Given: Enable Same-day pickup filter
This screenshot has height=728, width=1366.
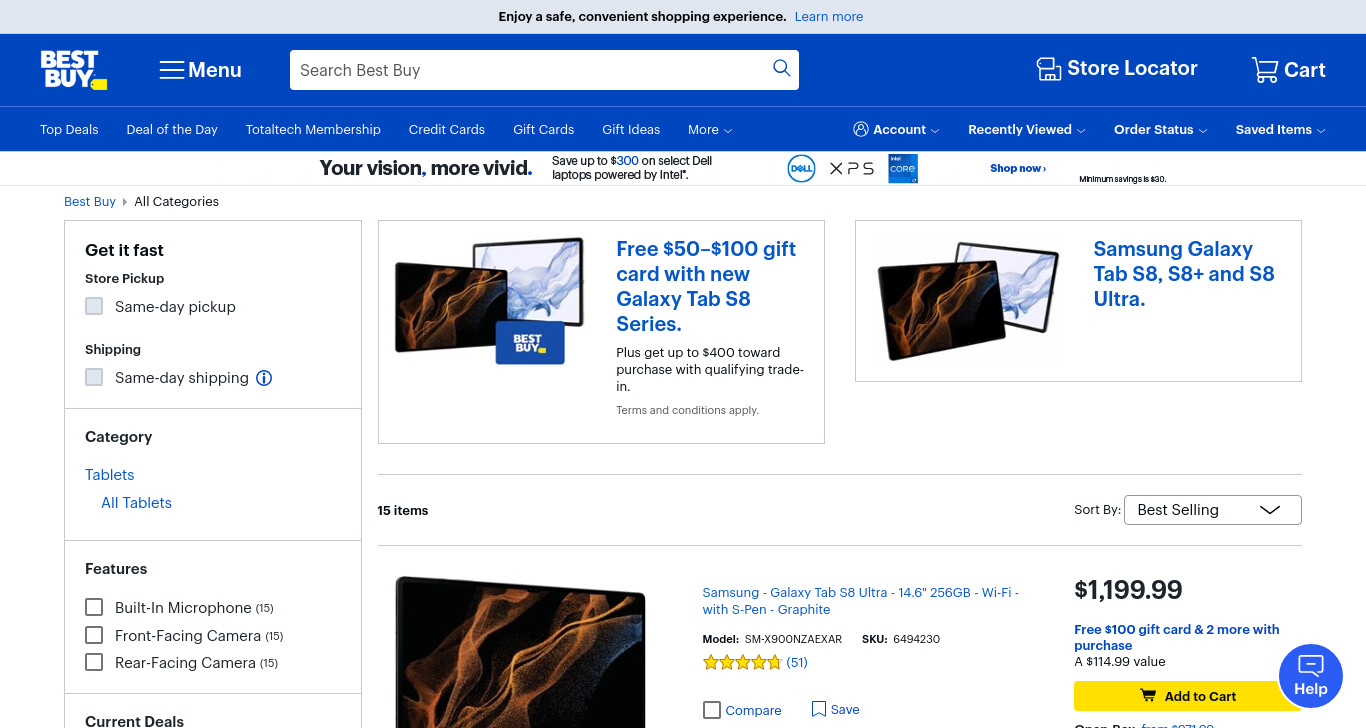Looking at the screenshot, I should tap(94, 306).
